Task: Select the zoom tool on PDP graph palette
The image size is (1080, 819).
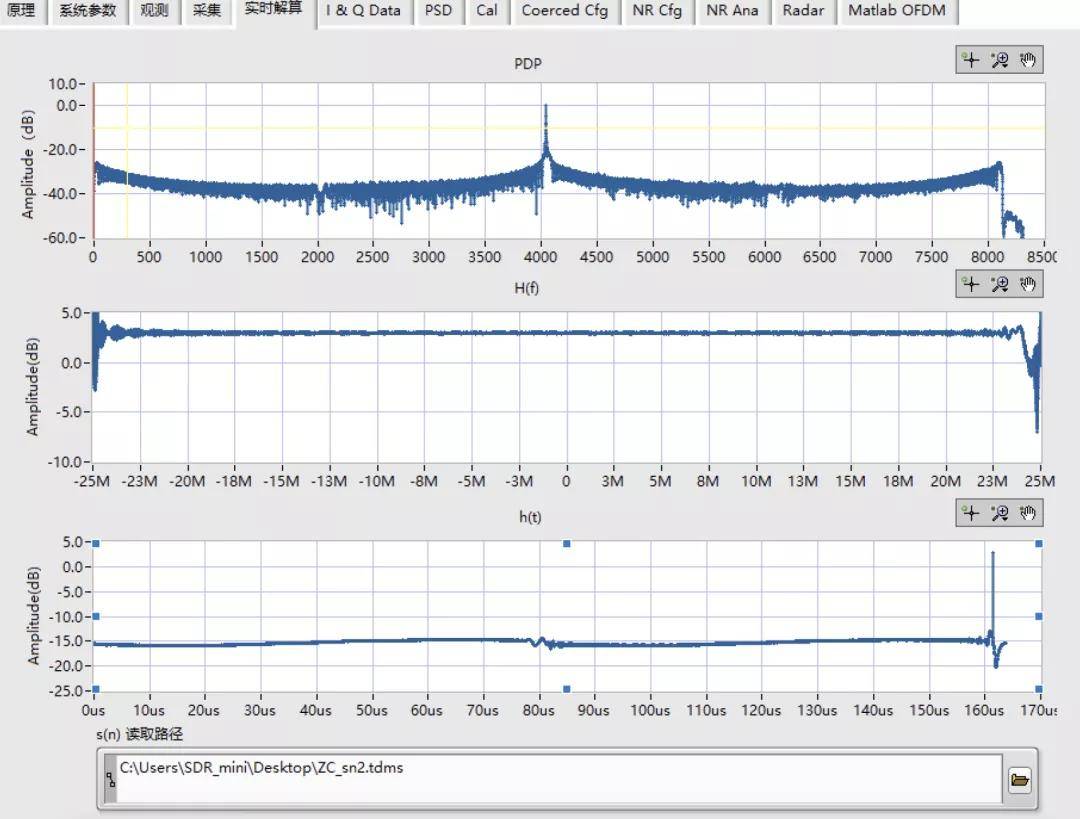Action: [999, 60]
